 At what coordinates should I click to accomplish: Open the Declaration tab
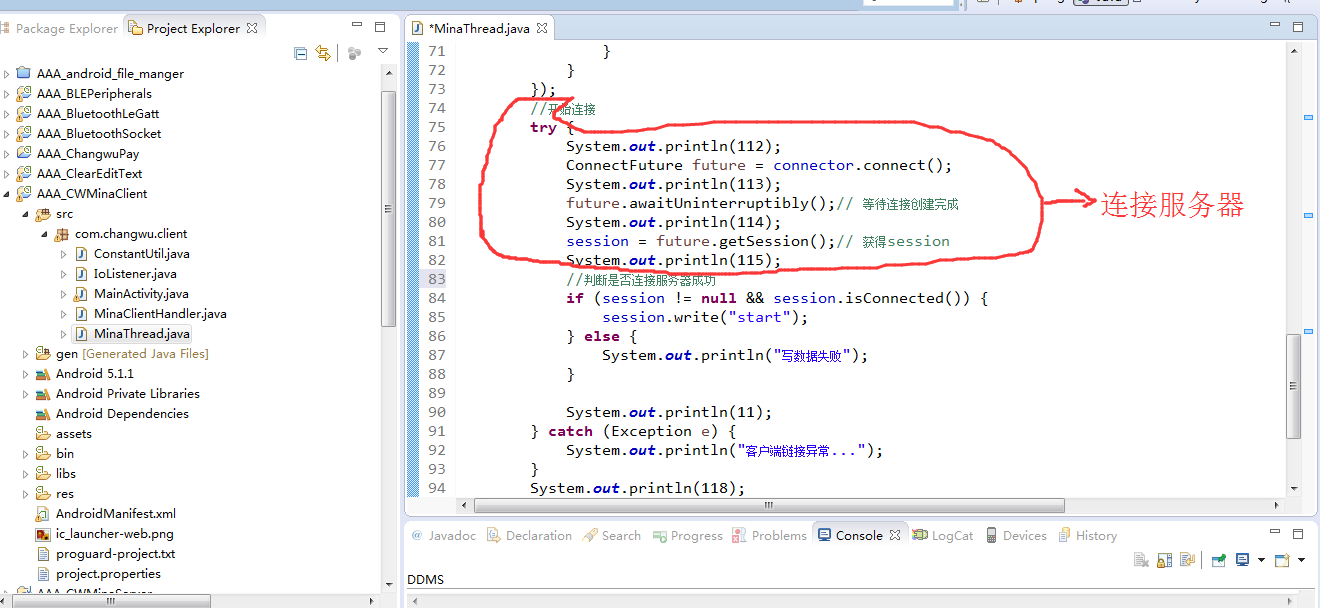[x=529, y=536]
